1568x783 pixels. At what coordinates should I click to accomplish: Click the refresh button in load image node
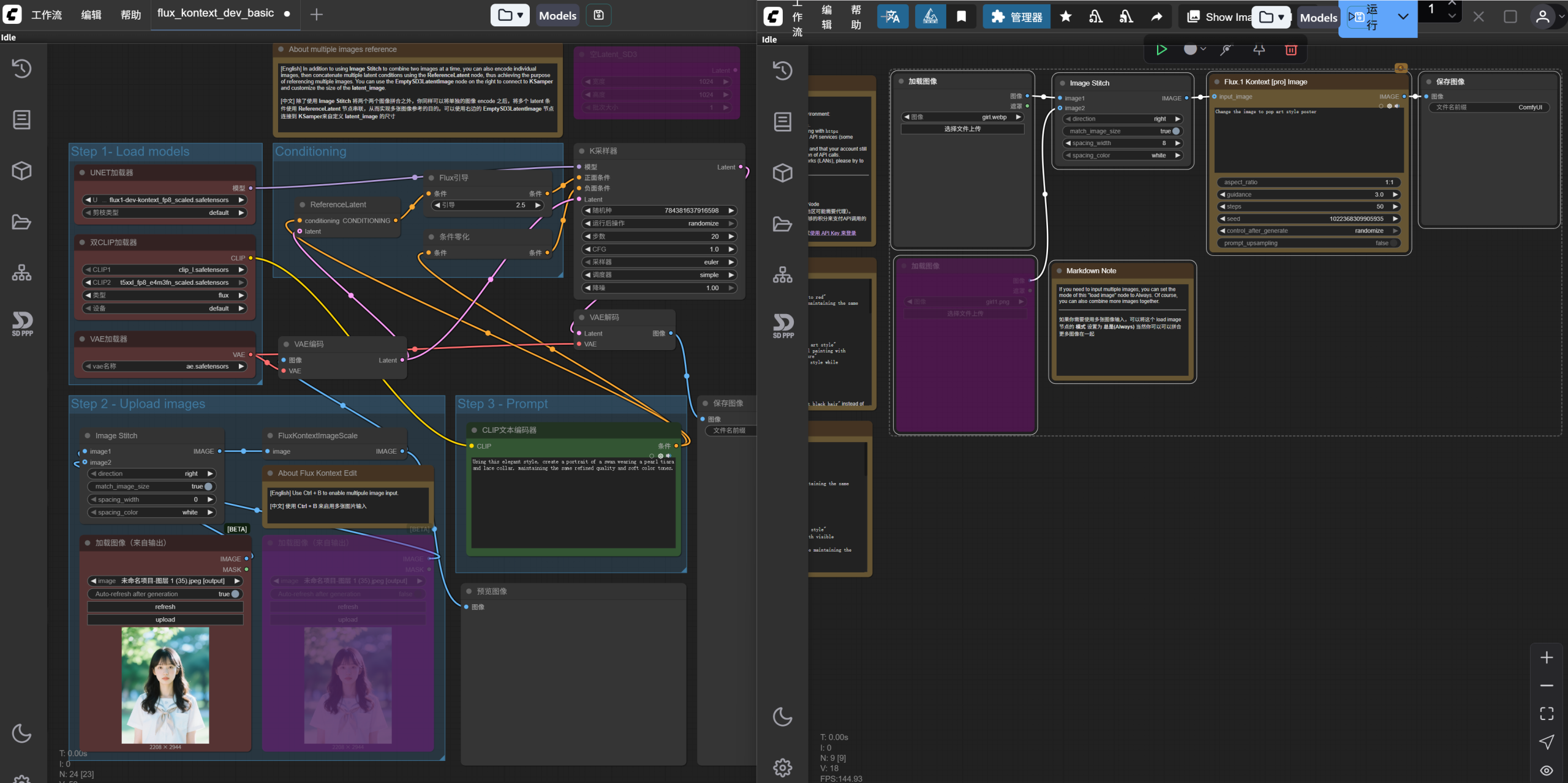tap(165, 607)
